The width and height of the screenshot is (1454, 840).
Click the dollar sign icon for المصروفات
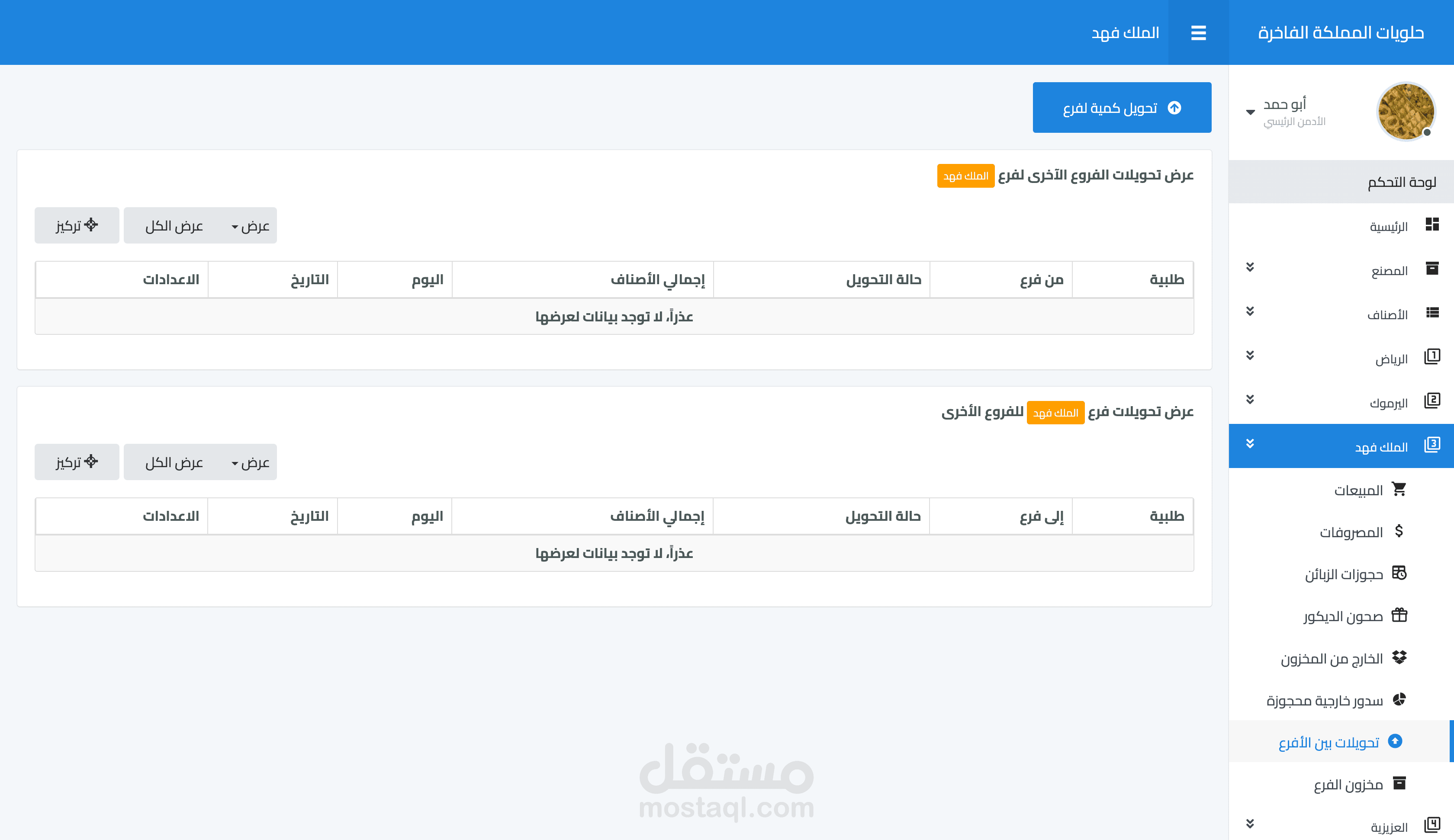click(x=1399, y=531)
